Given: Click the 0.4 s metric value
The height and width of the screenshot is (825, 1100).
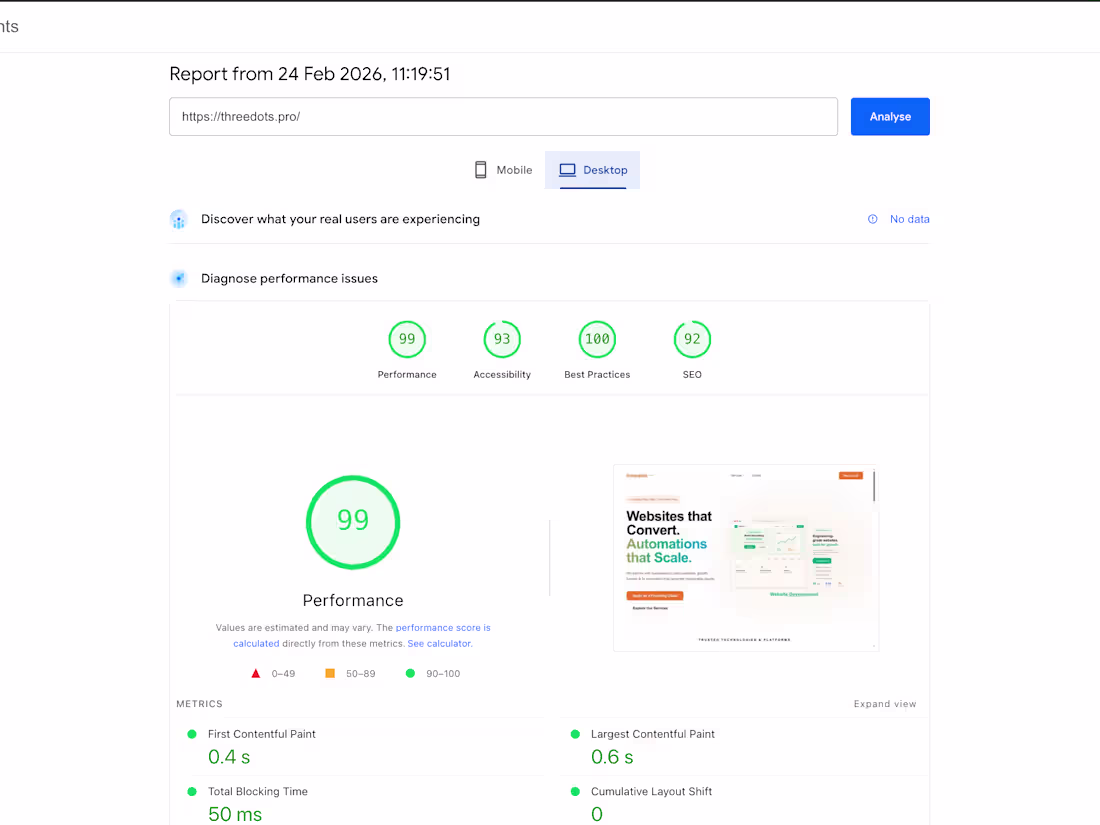Looking at the screenshot, I should pyautogui.click(x=229, y=757).
